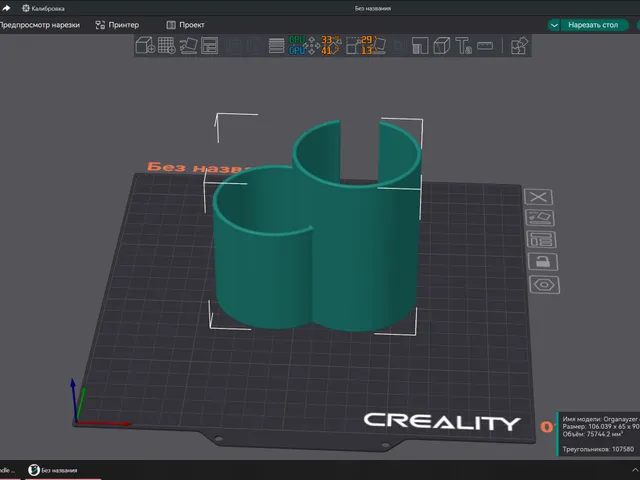
Task: Select the Support painting tool icon
Action: tap(420, 45)
